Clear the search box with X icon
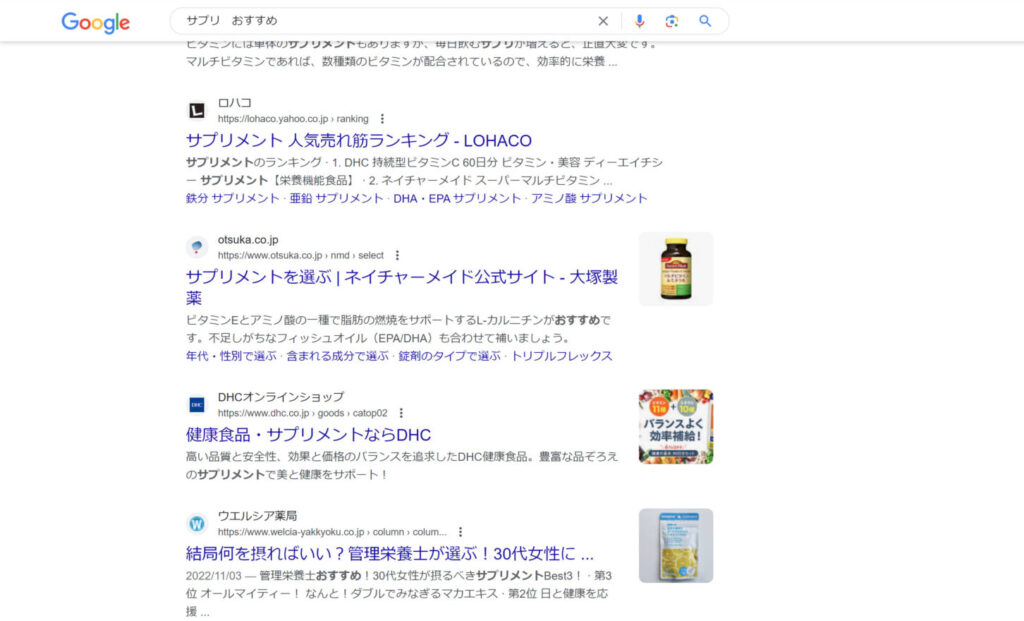Image resolution: width=1024 pixels, height=621 pixels. (603, 21)
